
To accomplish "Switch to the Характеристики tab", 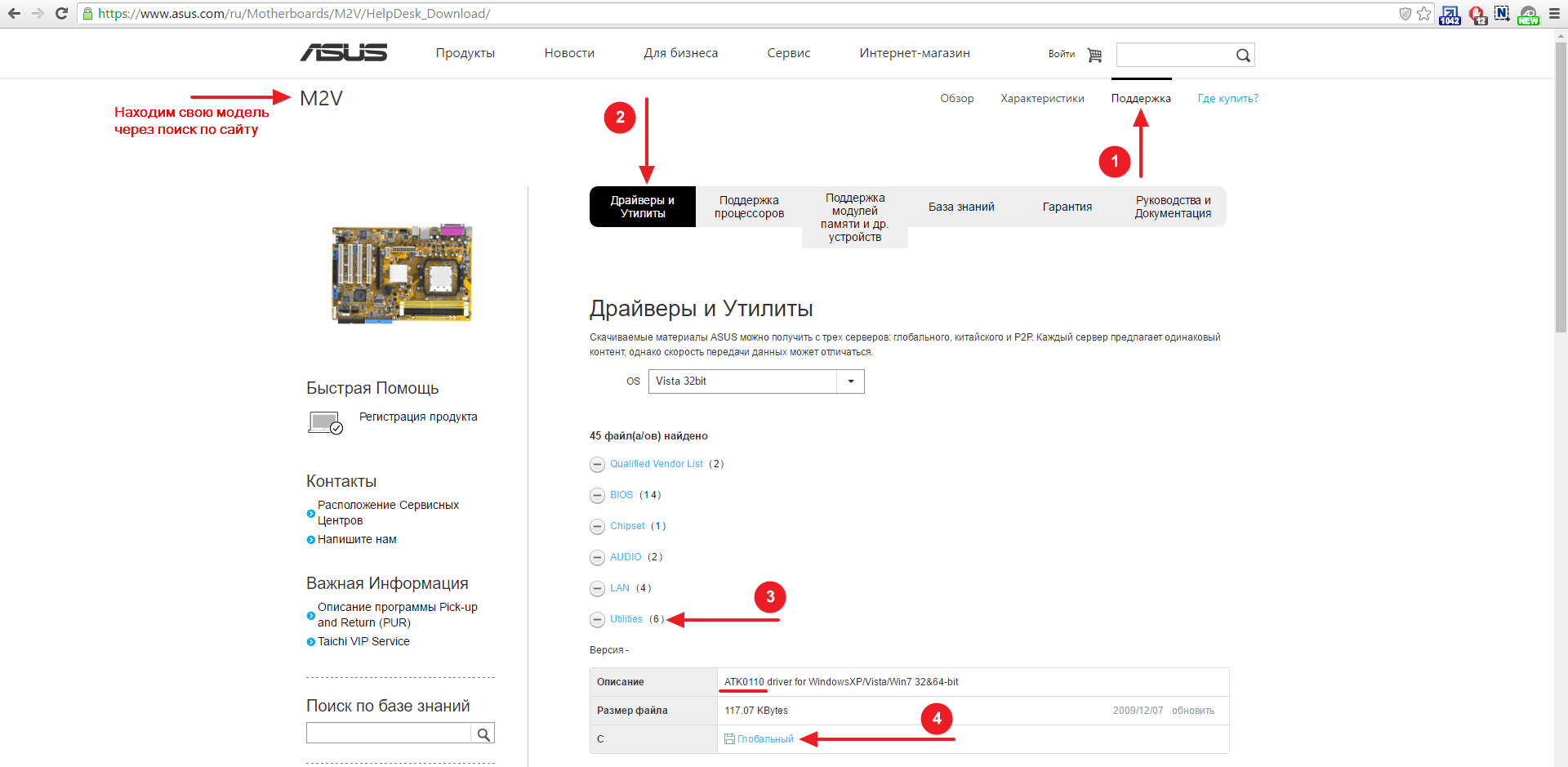I will [x=1043, y=99].
